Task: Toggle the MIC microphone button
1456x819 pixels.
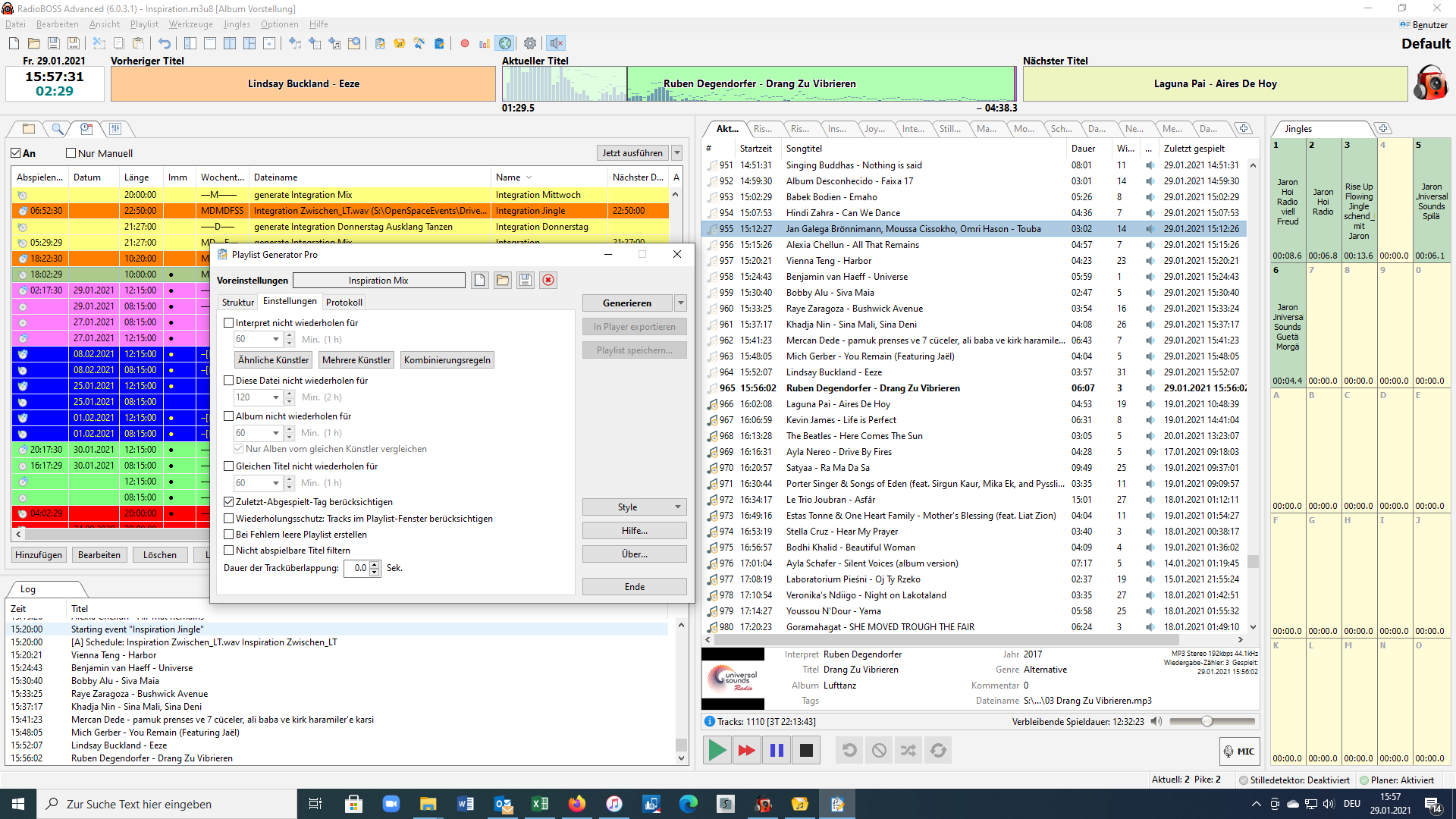Action: [x=1240, y=751]
